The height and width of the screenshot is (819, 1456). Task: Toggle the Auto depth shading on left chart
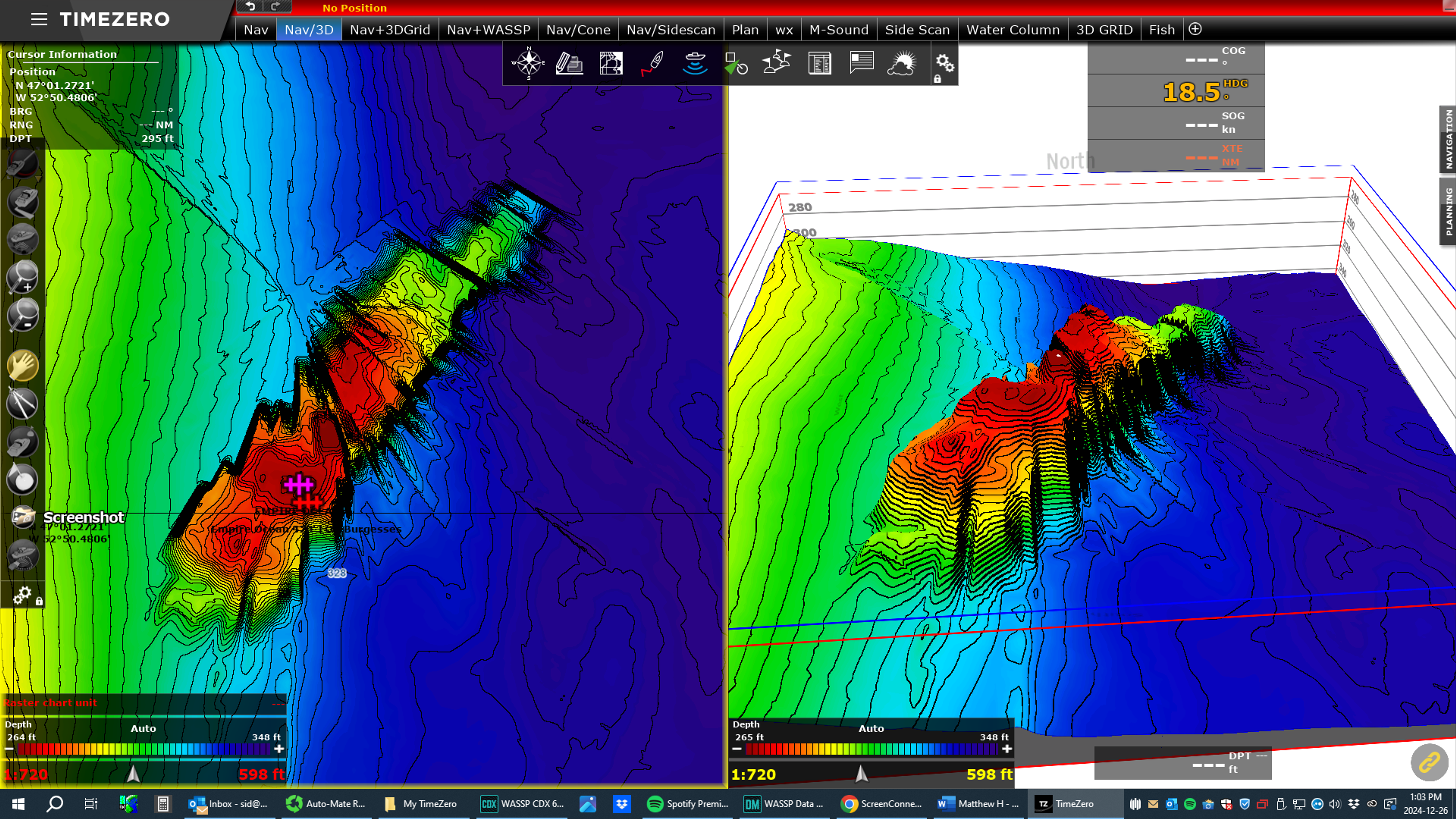(143, 728)
